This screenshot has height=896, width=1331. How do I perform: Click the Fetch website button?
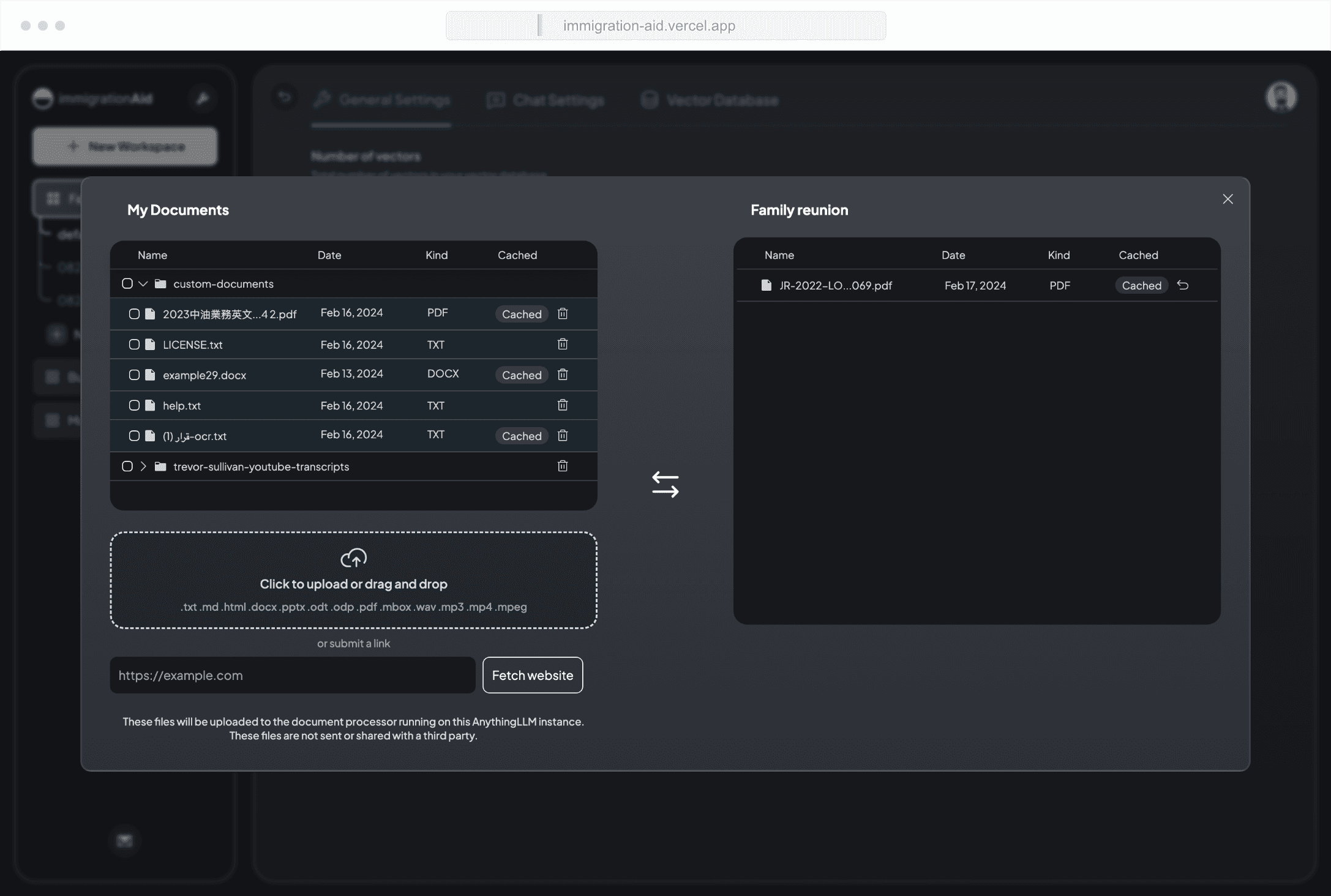[532, 675]
